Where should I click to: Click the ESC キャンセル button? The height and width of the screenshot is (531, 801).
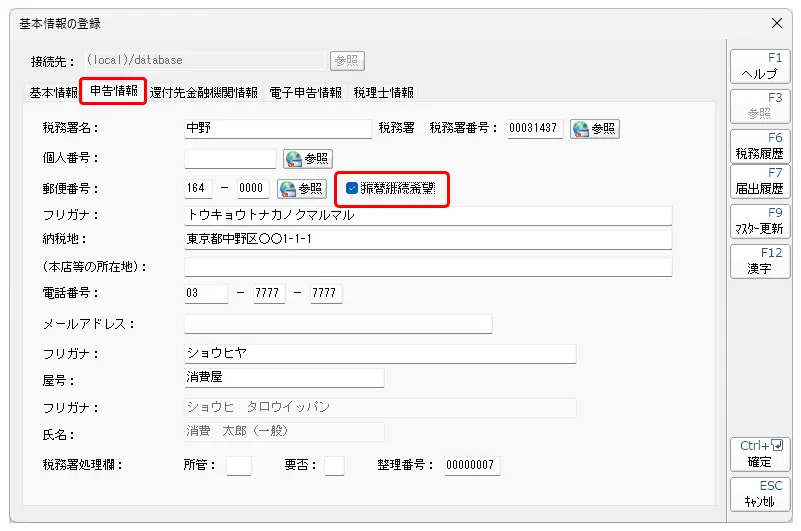[760, 494]
